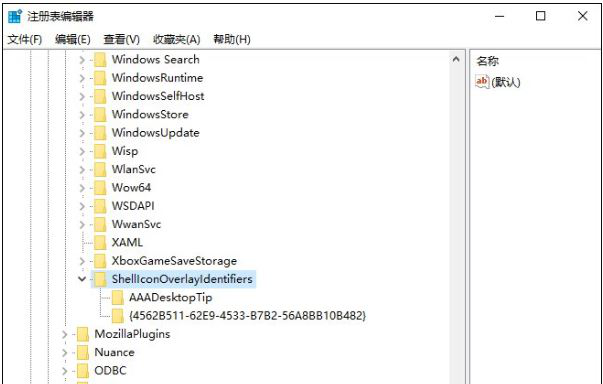Select the WwanSvc tree label
The height and width of the screenshot is (384, 603).
136,224
